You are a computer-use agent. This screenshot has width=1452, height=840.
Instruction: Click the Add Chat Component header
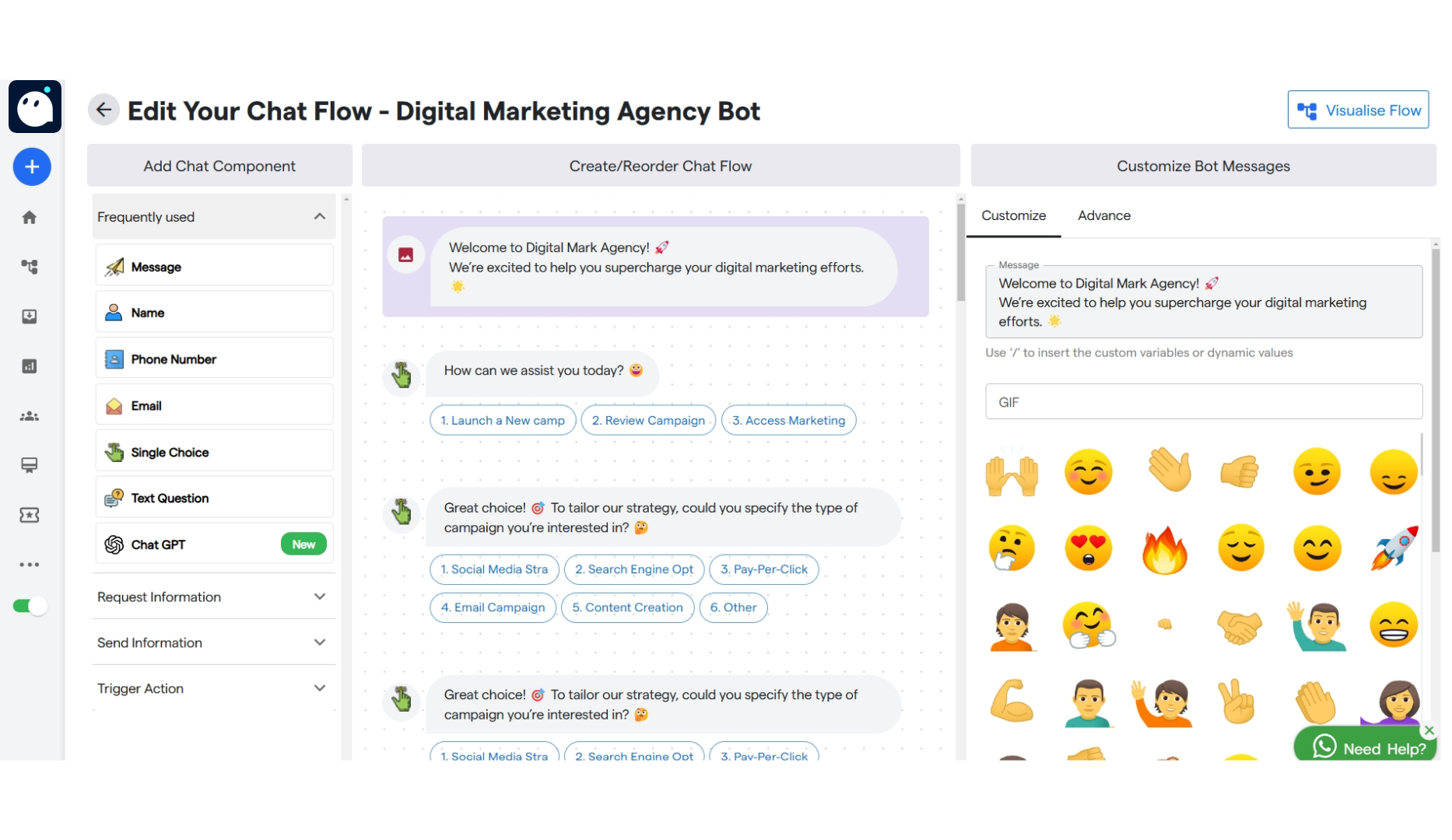point(219,166)
